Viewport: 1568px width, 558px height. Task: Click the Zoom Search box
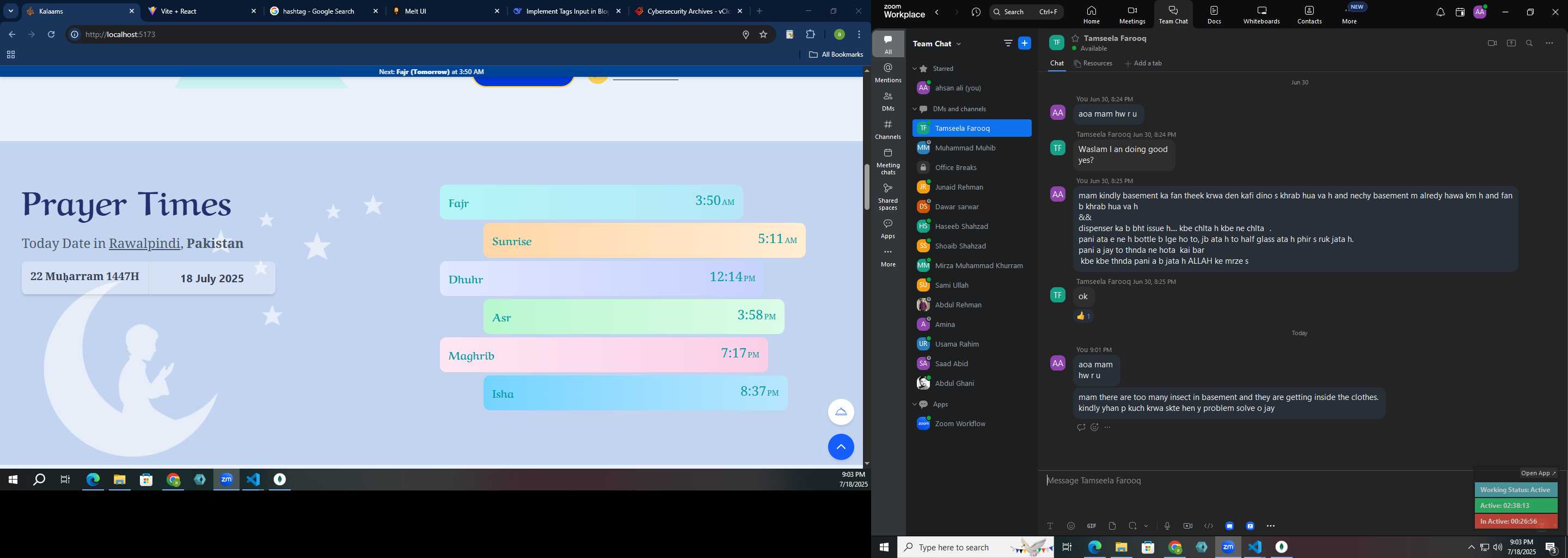click(x=1026, y=12)
